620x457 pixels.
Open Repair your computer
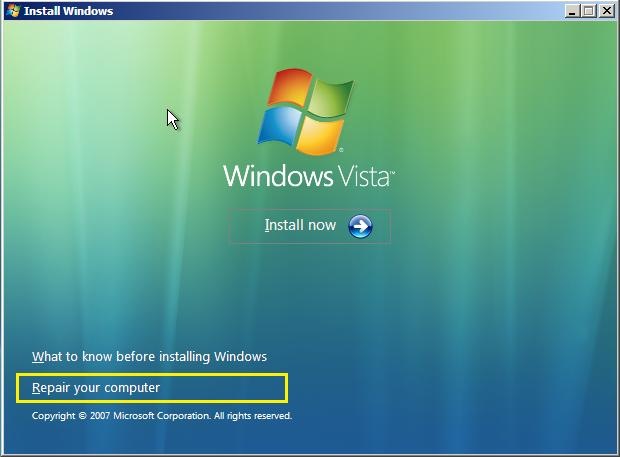[96, 388]
